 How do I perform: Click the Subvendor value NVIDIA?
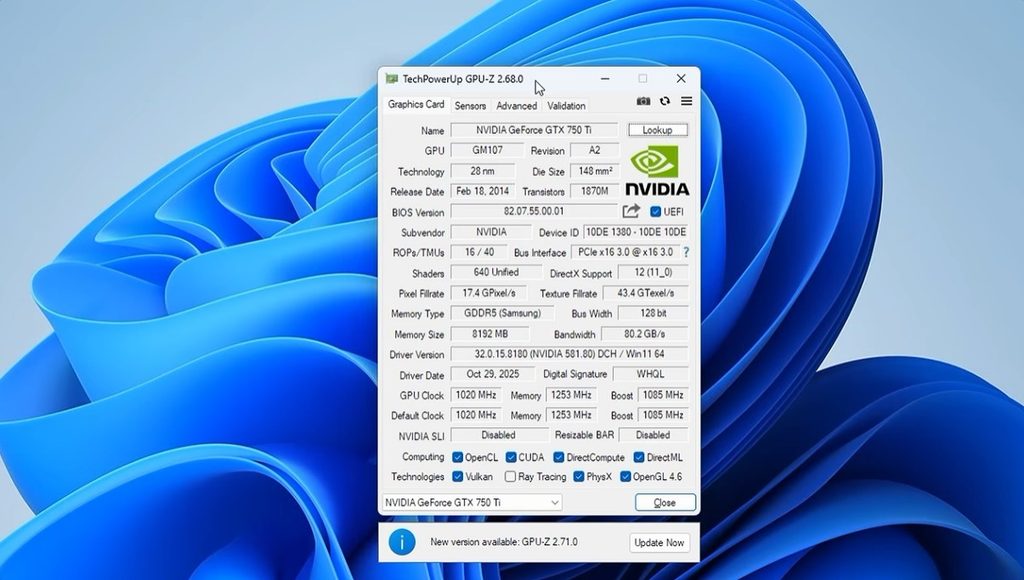click(x=491, y=232)
